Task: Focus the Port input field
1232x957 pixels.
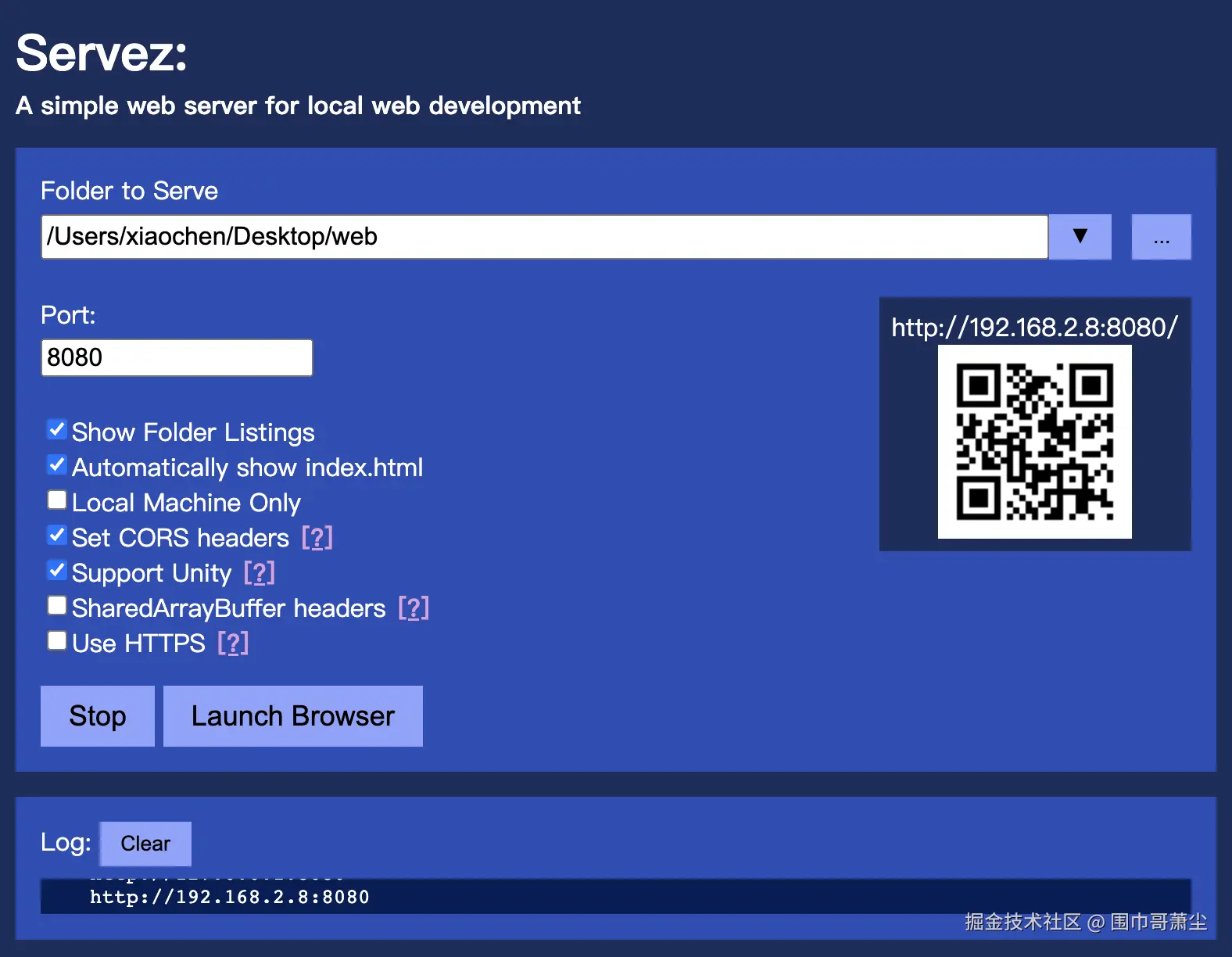Action: [x=177, y=357]
